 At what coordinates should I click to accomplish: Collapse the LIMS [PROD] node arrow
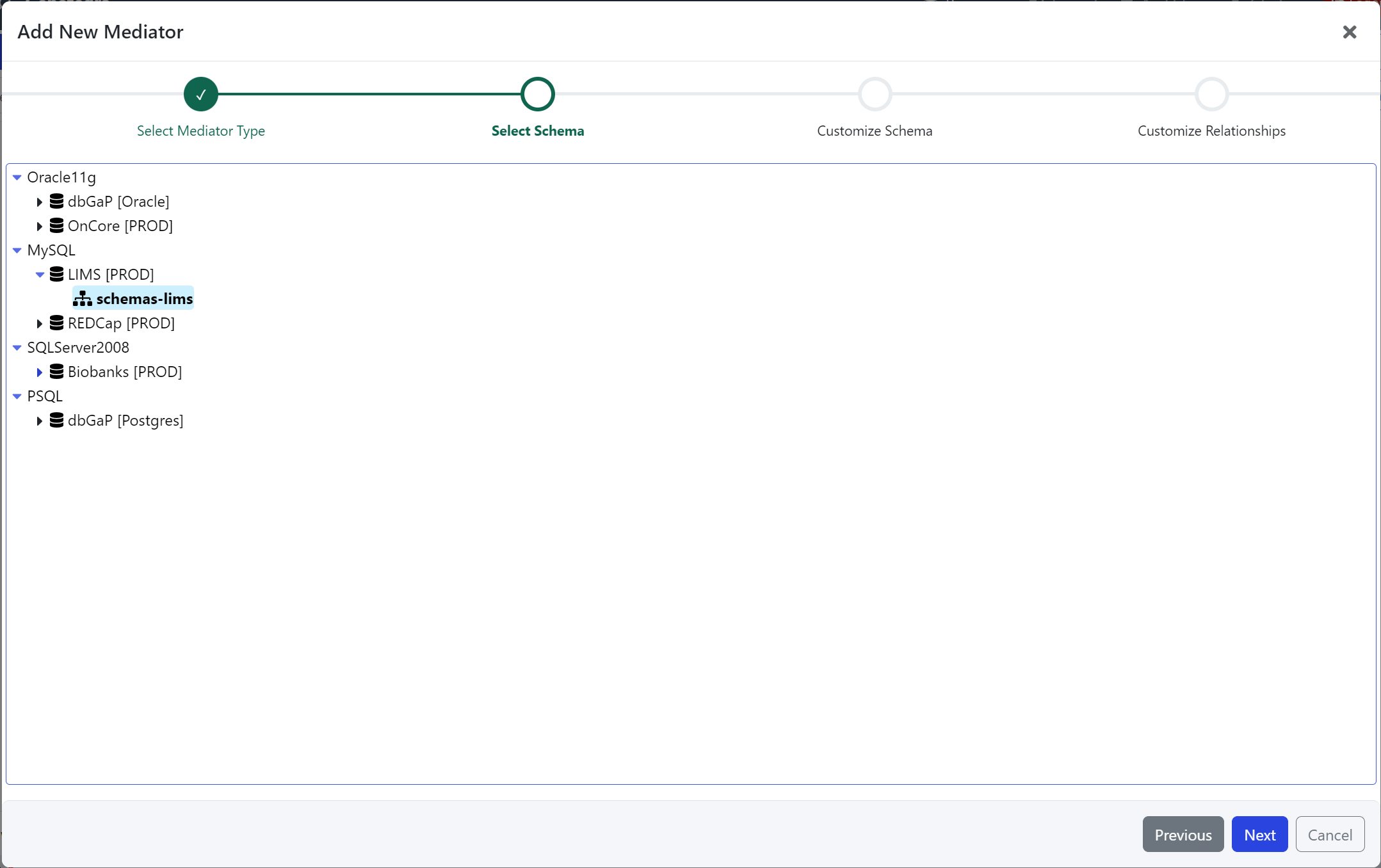click(x=40, y=275)
